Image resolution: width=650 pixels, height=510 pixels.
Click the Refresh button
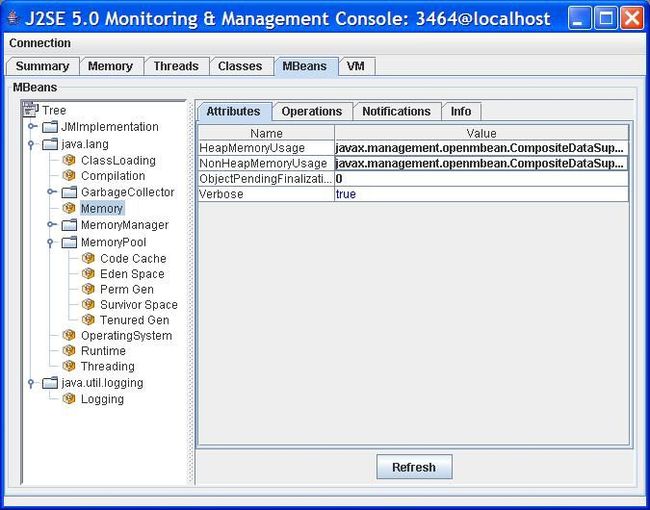point(414,467)
